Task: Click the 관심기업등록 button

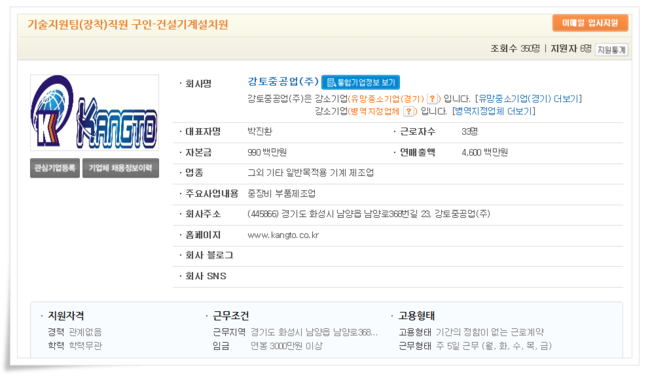Action: pyautogui.click(x=55, y=168)
